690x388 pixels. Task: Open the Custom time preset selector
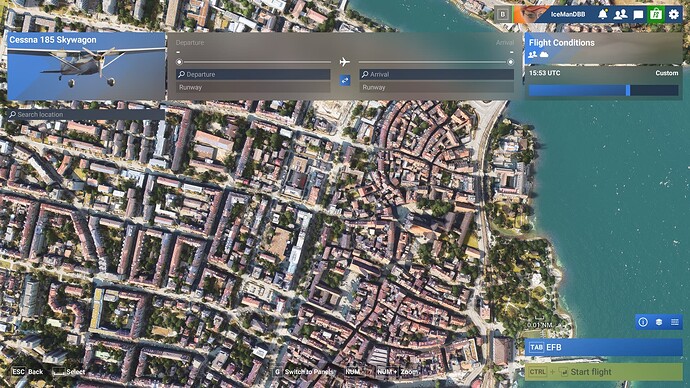click(x=666, y=73)
